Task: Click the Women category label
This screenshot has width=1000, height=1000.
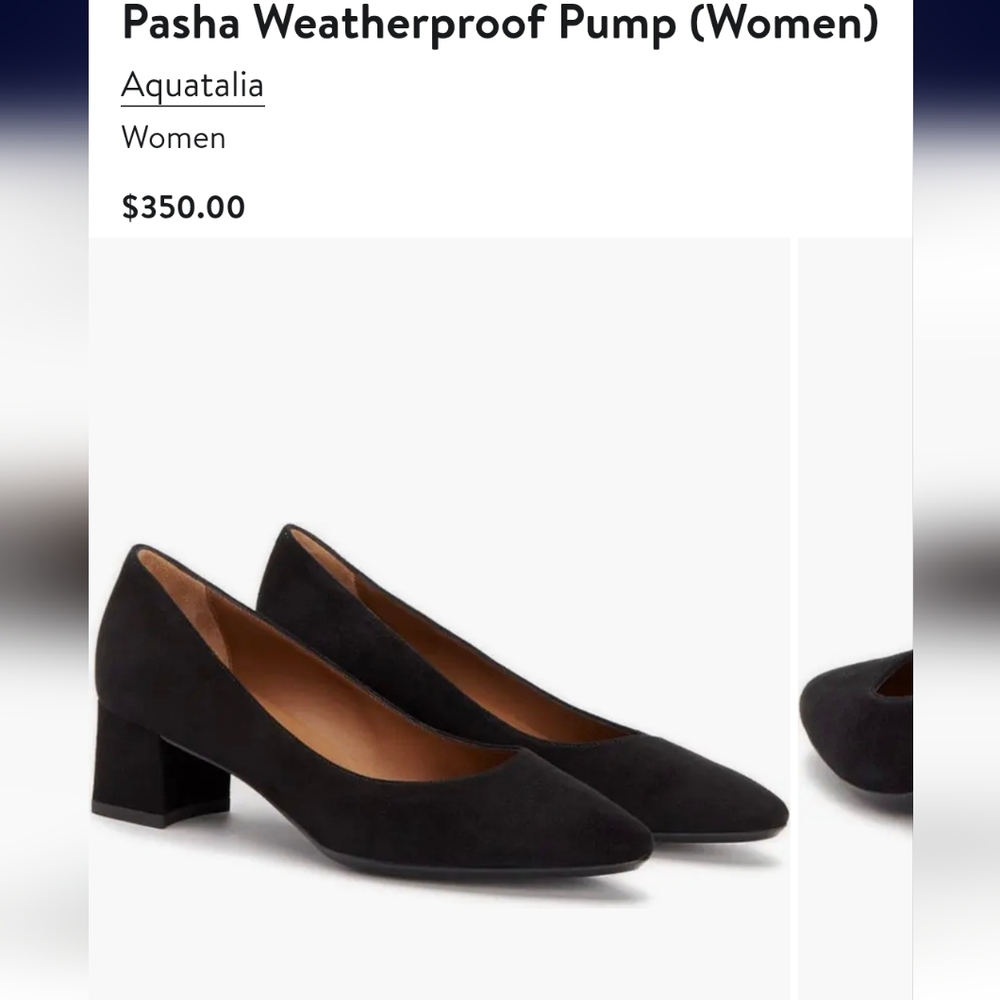Action: (172, 139)
